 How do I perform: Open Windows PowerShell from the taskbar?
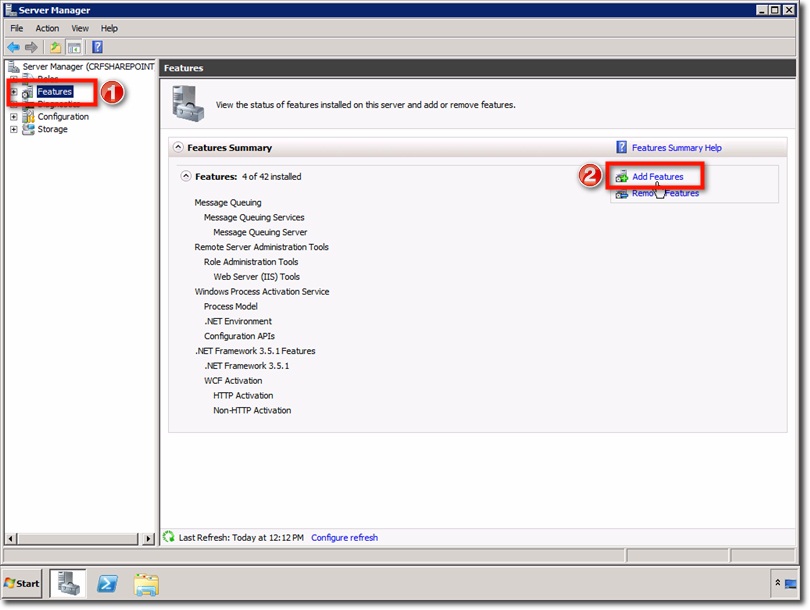tap(106, 583)
